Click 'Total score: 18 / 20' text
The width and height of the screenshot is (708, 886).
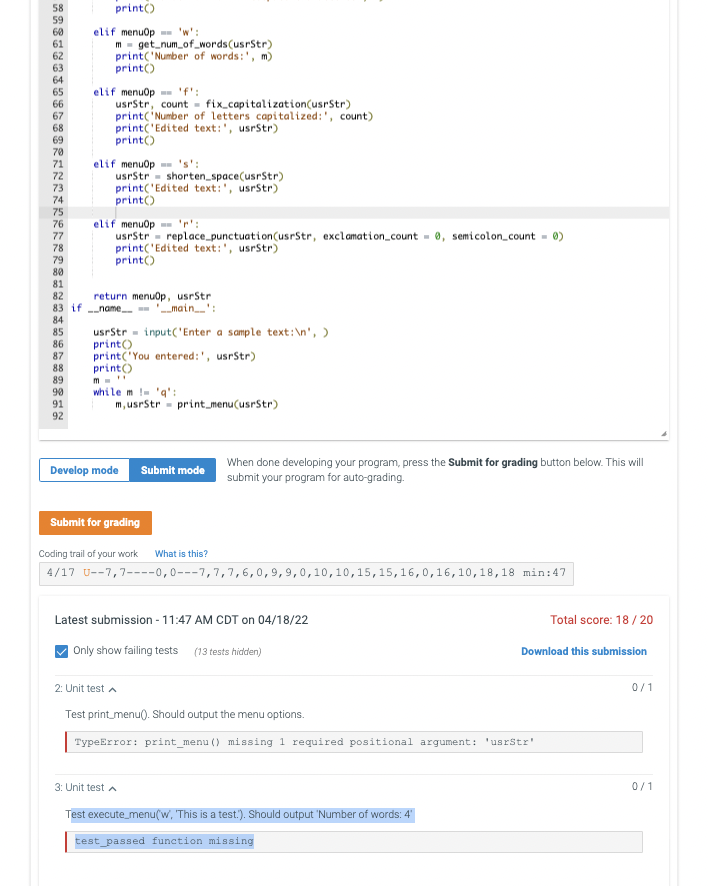601,620
